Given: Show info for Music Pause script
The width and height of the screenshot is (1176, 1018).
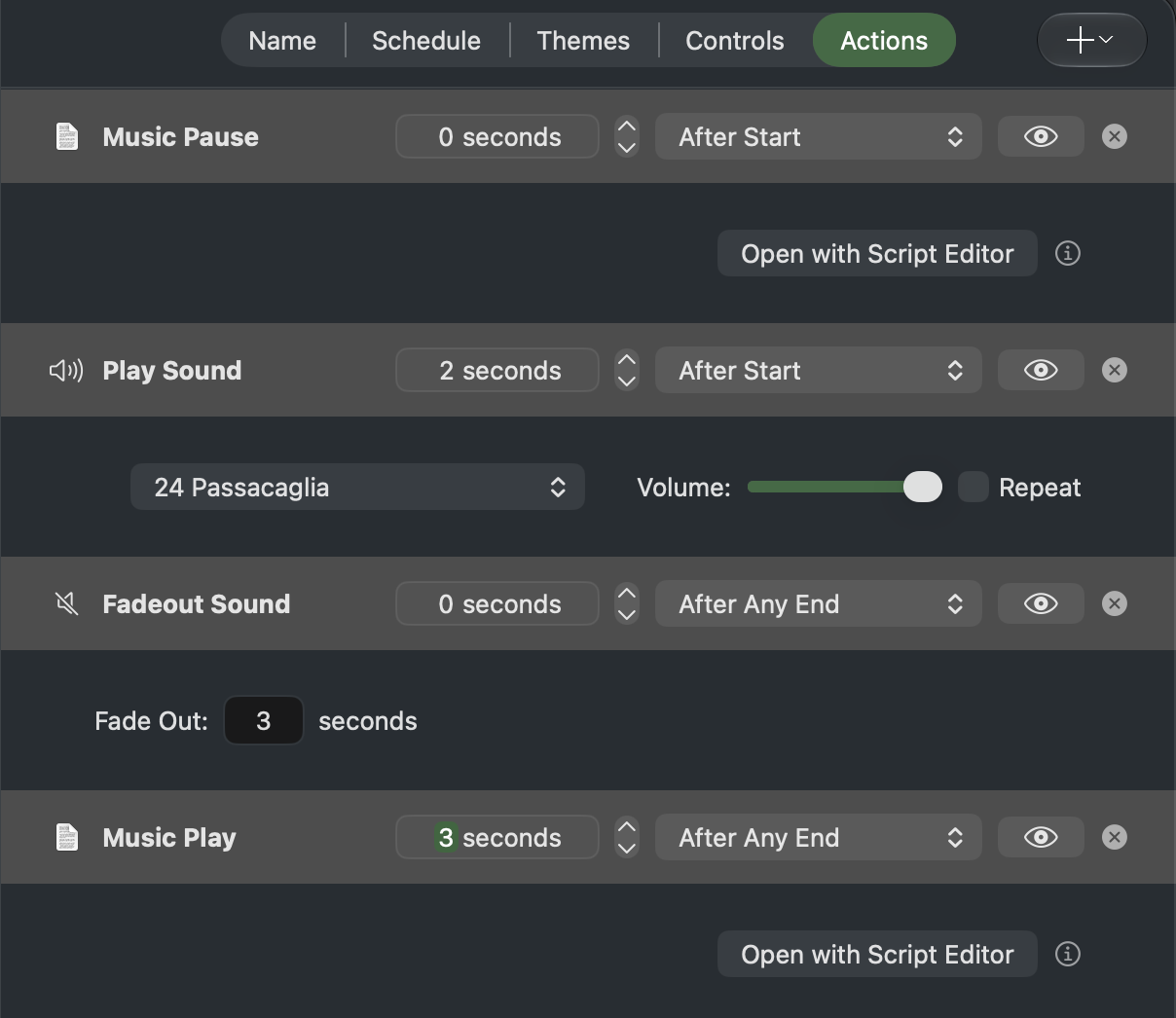Looking at the screenshot, I should (x=1068, y=253).
